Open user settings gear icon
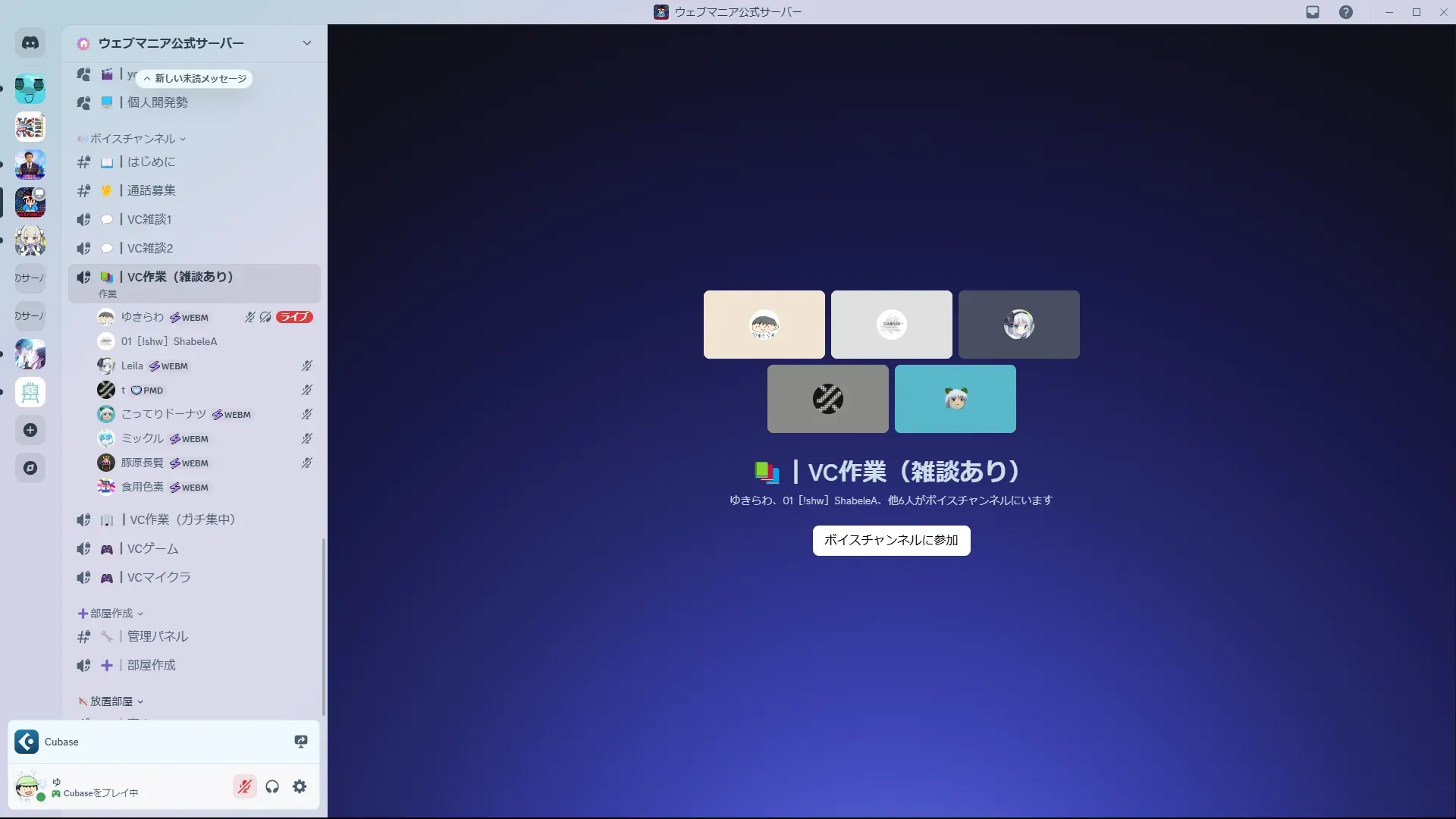Screen dimensions: 1456x819 [300, 786]
